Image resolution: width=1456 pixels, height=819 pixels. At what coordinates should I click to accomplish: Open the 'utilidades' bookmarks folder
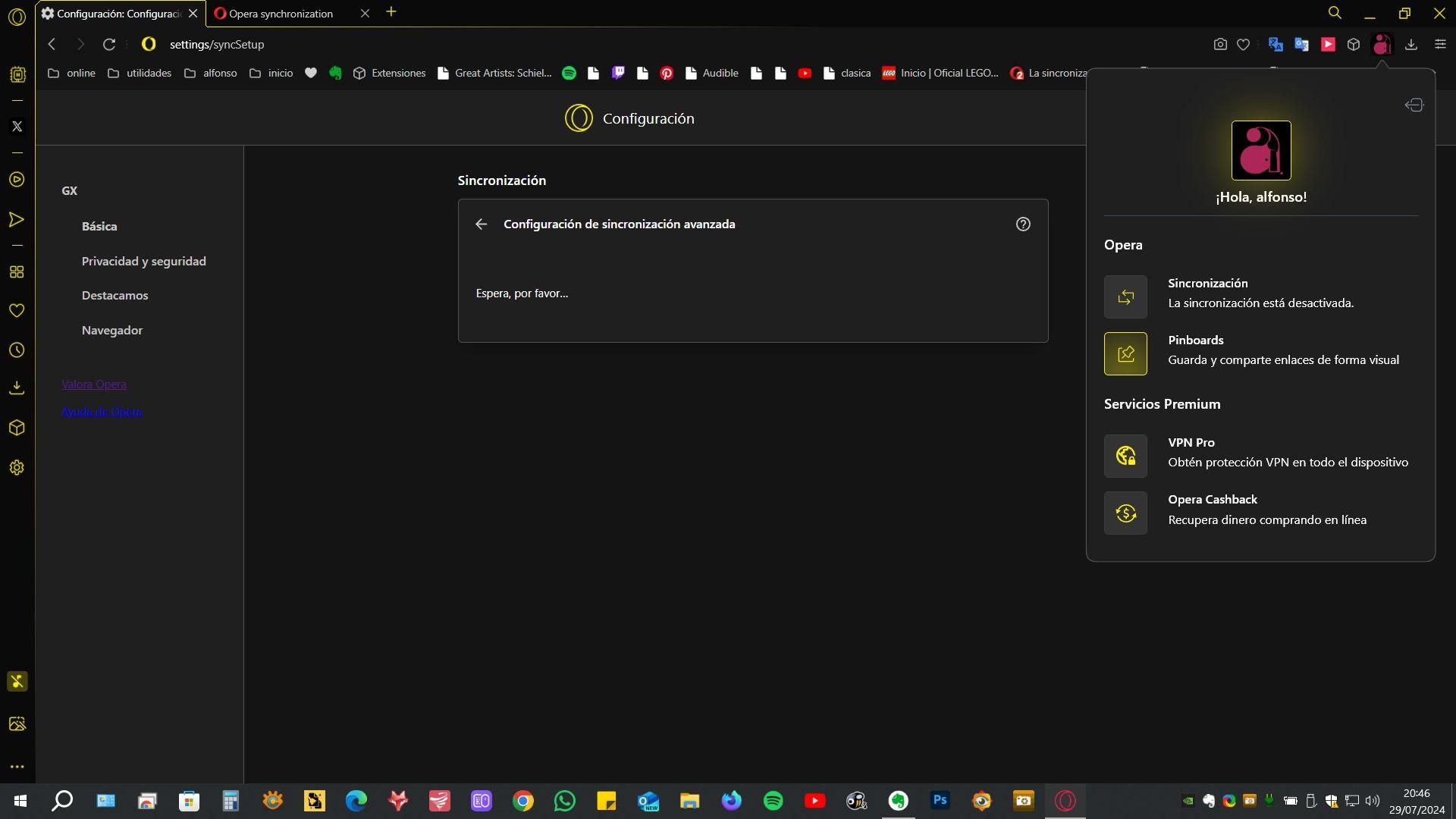pos(140,74)
